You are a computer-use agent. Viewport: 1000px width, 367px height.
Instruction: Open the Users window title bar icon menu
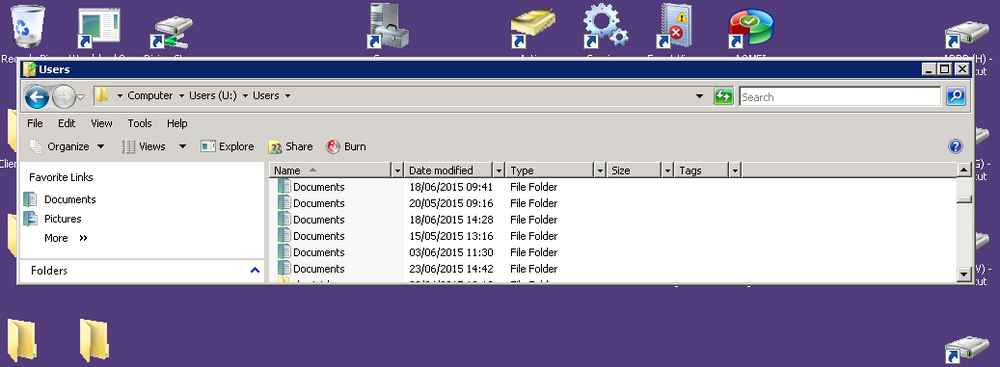(29, 70)
